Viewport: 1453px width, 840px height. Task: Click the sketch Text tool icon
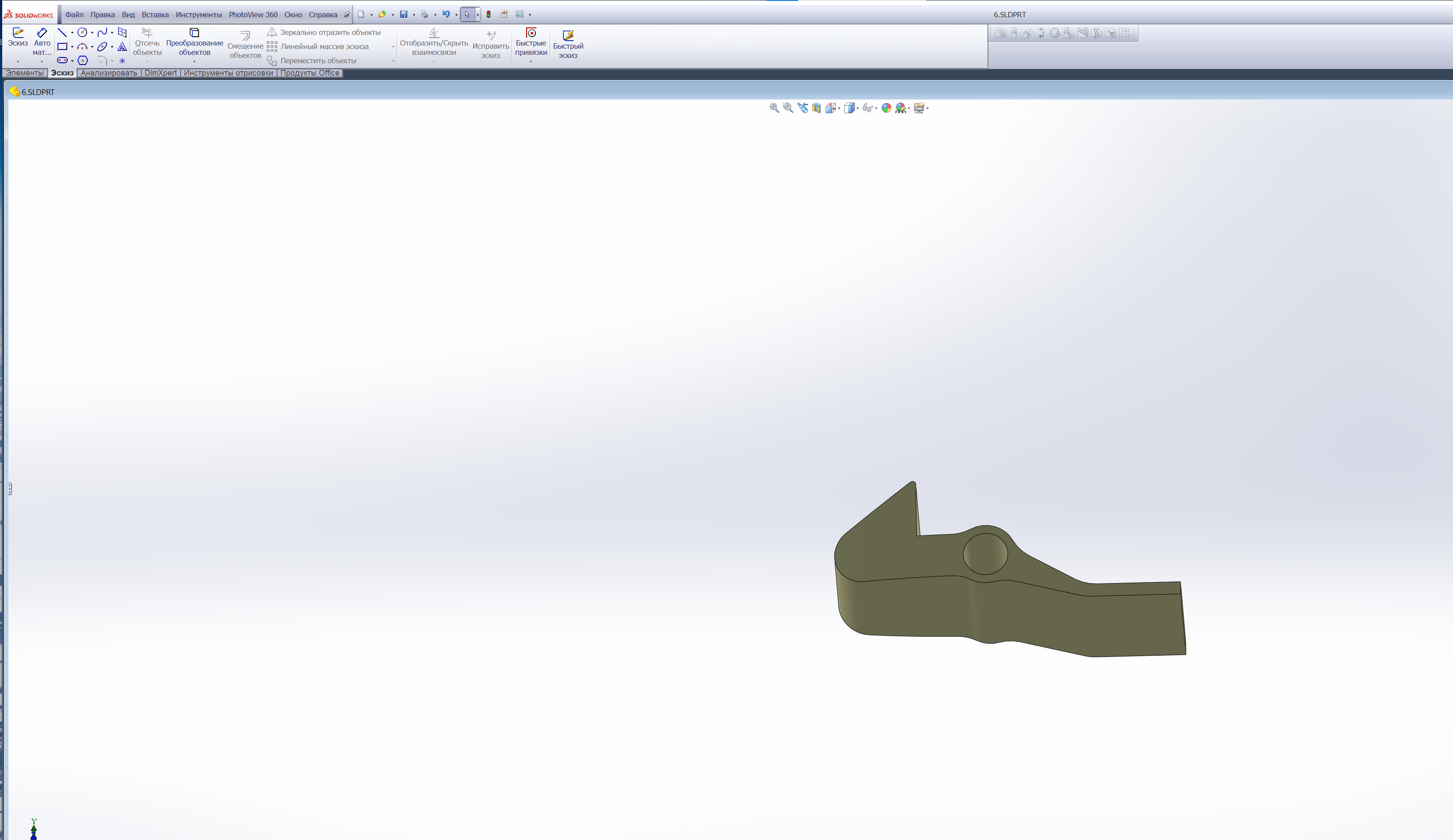pyautogui.click(x=122, y=47)
